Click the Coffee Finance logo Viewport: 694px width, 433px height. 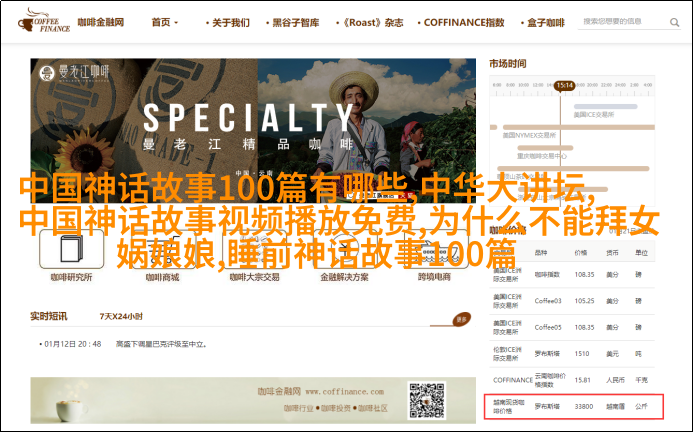(x=43, y=20)
